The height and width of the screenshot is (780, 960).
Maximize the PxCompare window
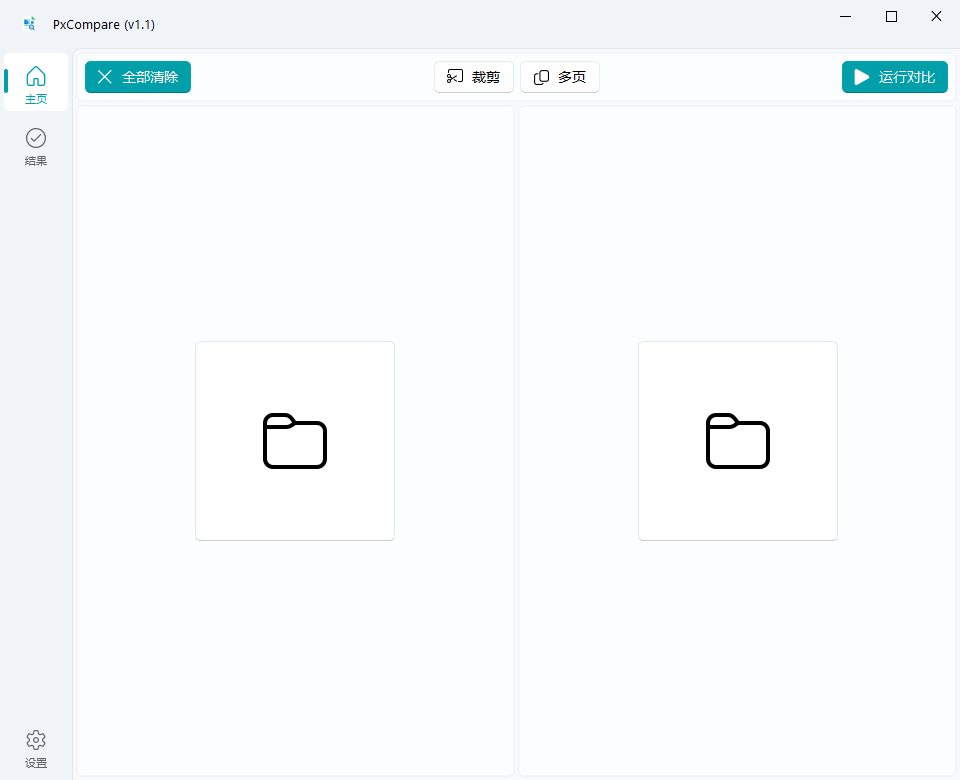click(891, 17)
